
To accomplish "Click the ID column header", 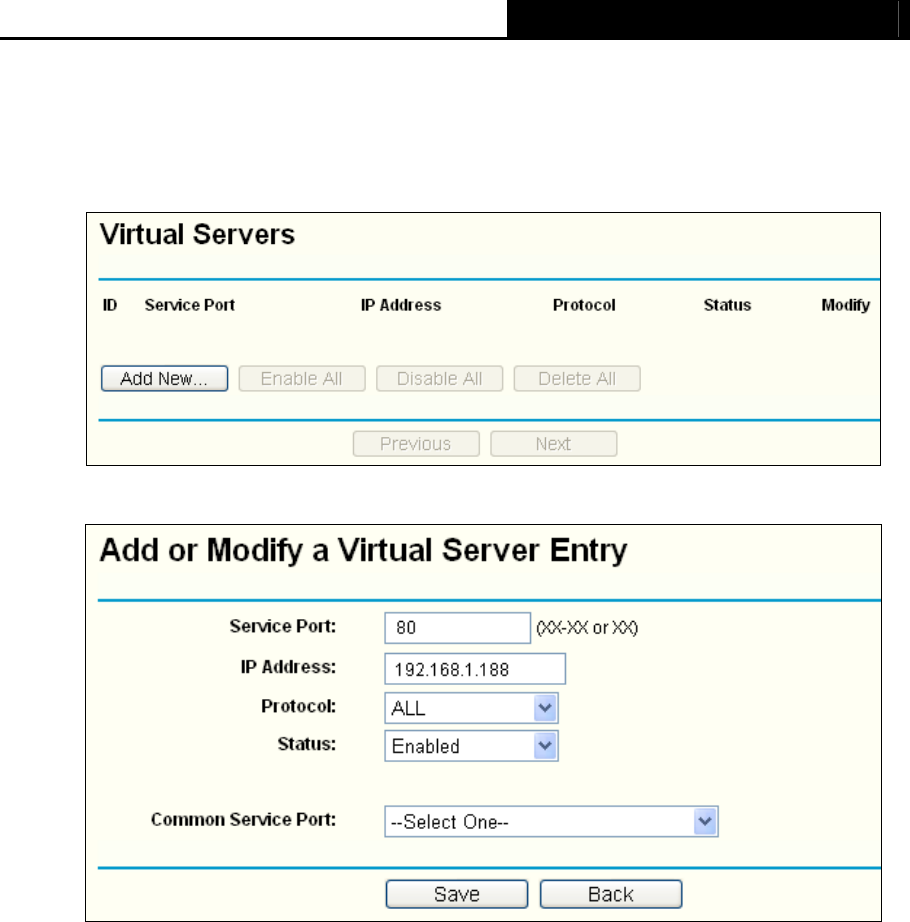I will coord(110,305).
